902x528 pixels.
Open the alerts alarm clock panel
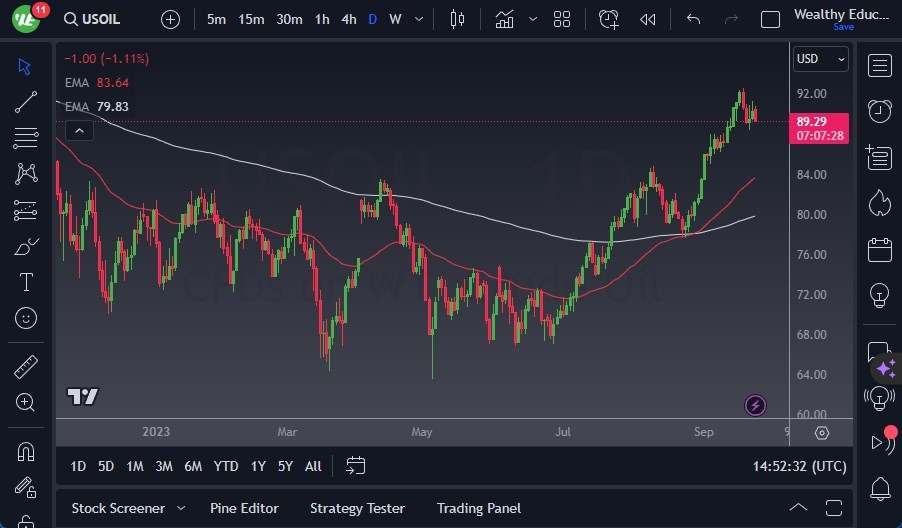(880, 111)
